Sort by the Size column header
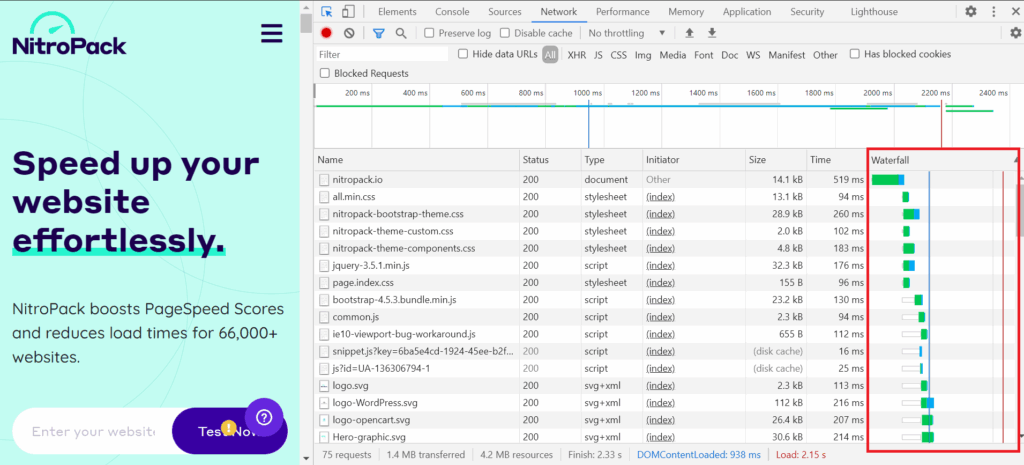Screen dimensions: 1024x465 pos(776,159)
